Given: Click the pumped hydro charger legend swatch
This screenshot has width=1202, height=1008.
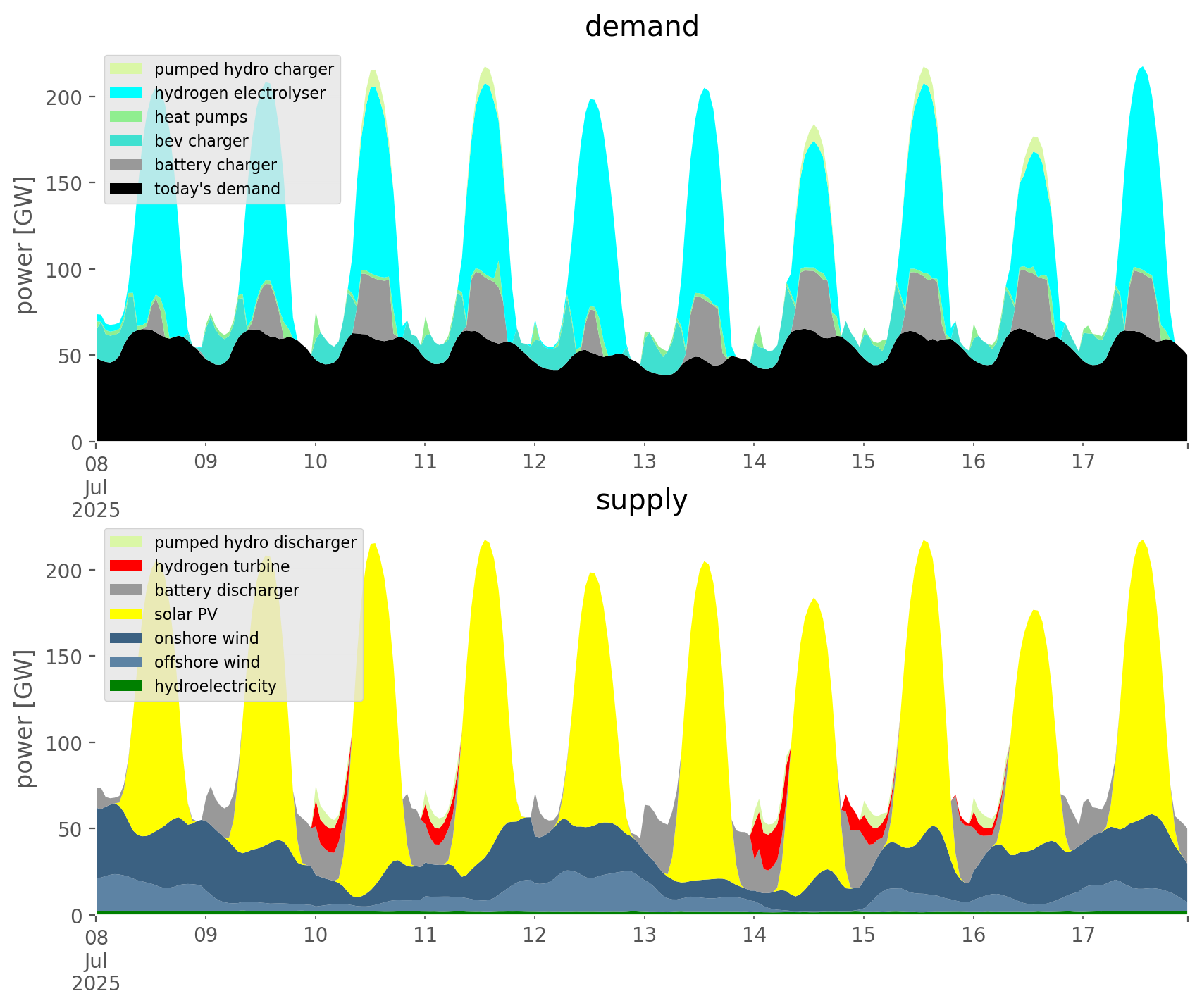Looking at the screenshot, I should [x=126, y=69].
